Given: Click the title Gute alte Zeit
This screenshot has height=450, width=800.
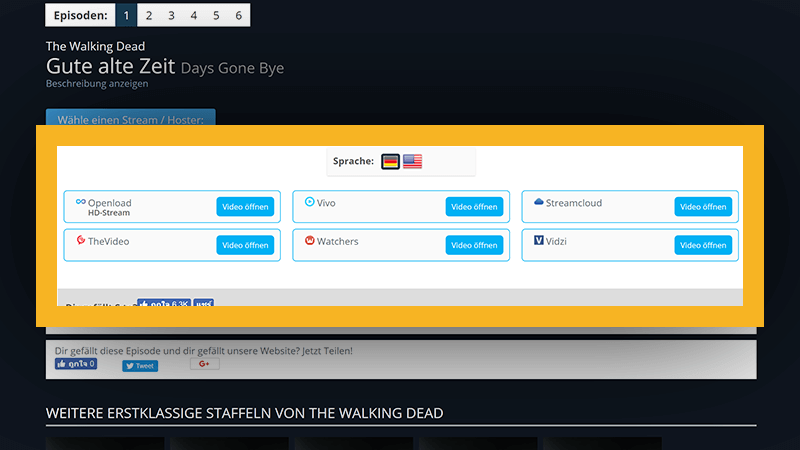Looking at the screenshot, I should point(110,66).
